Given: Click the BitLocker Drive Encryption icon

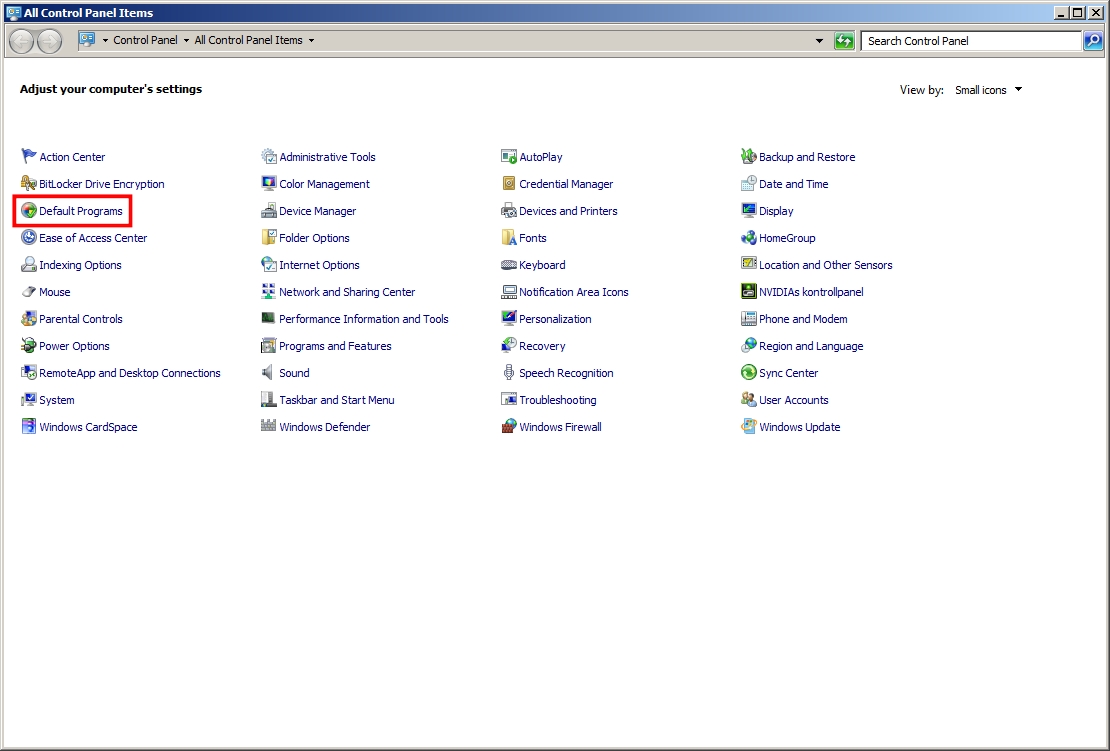Looking at the screenshot, I should click(x=28, y=183).
